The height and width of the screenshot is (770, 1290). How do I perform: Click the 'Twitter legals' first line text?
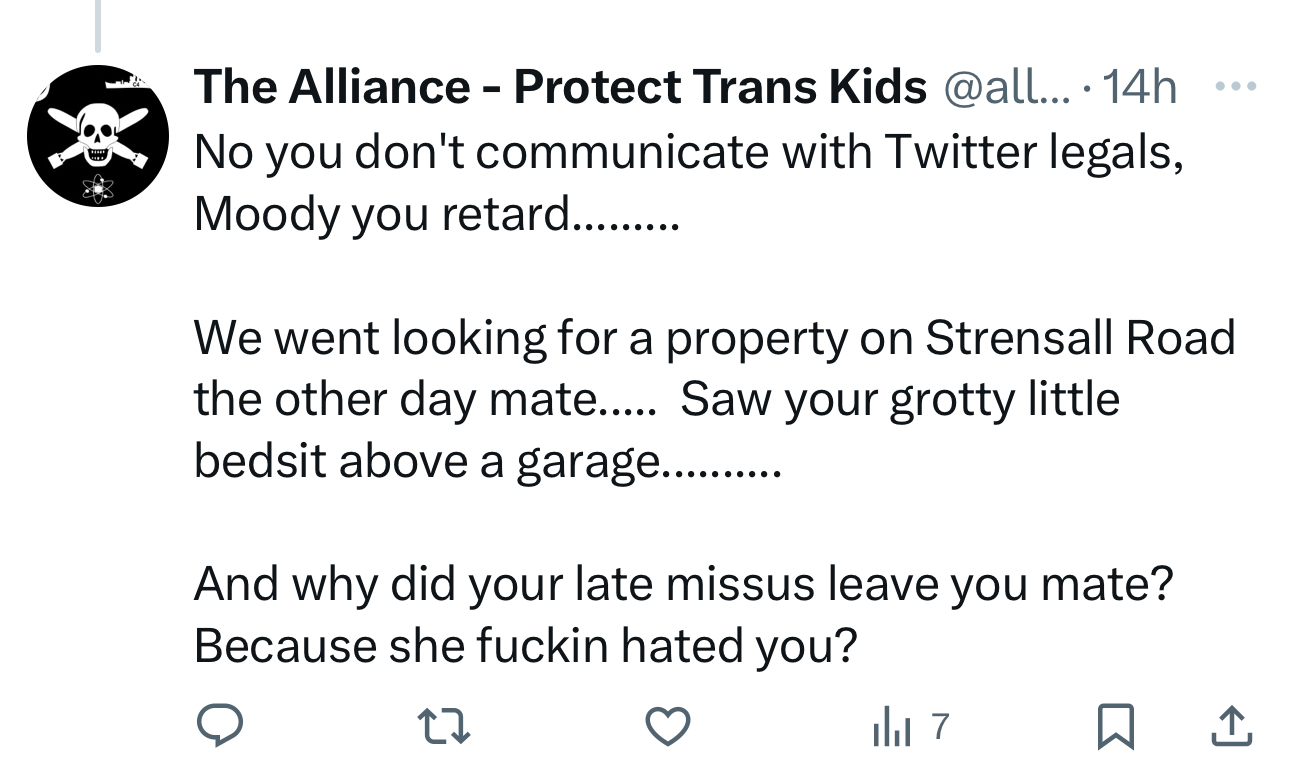[x=688, y=152]
